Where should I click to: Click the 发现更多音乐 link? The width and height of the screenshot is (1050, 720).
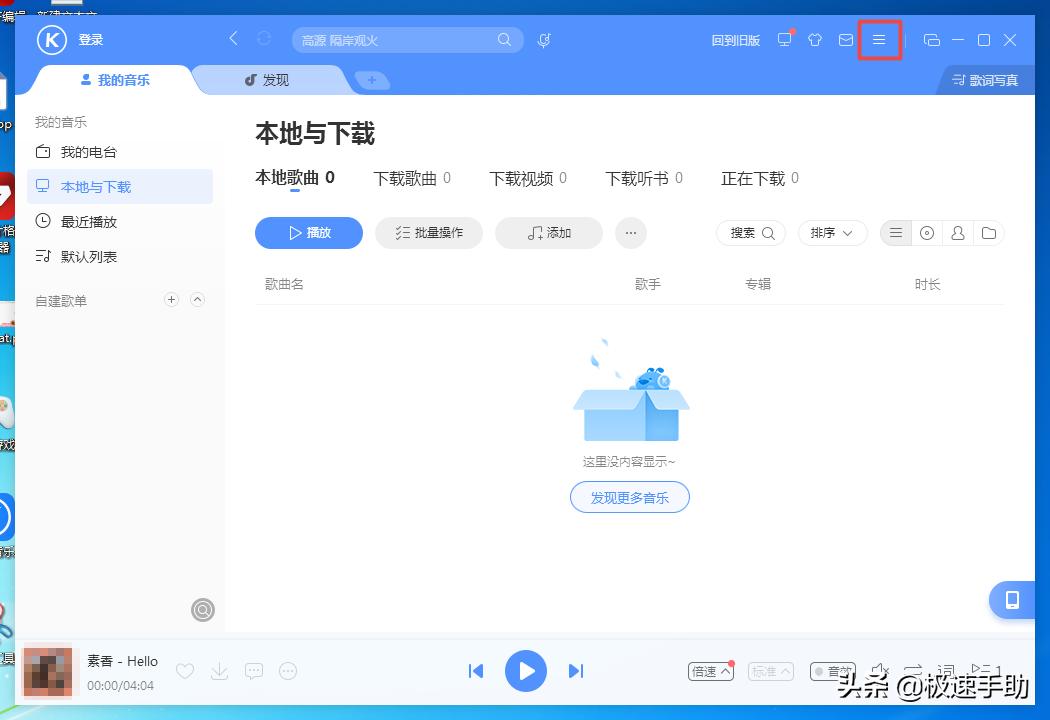[630, 497]
